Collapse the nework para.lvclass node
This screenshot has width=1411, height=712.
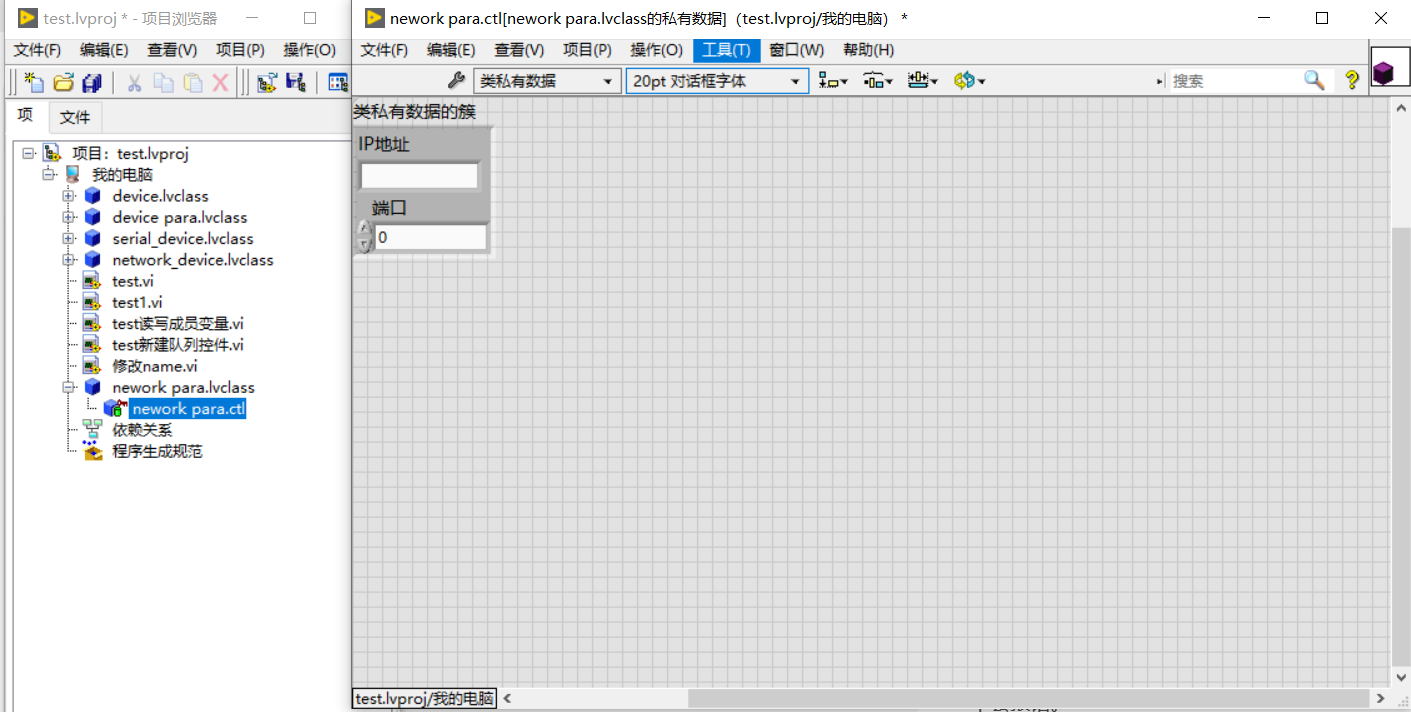click(69, 387)
